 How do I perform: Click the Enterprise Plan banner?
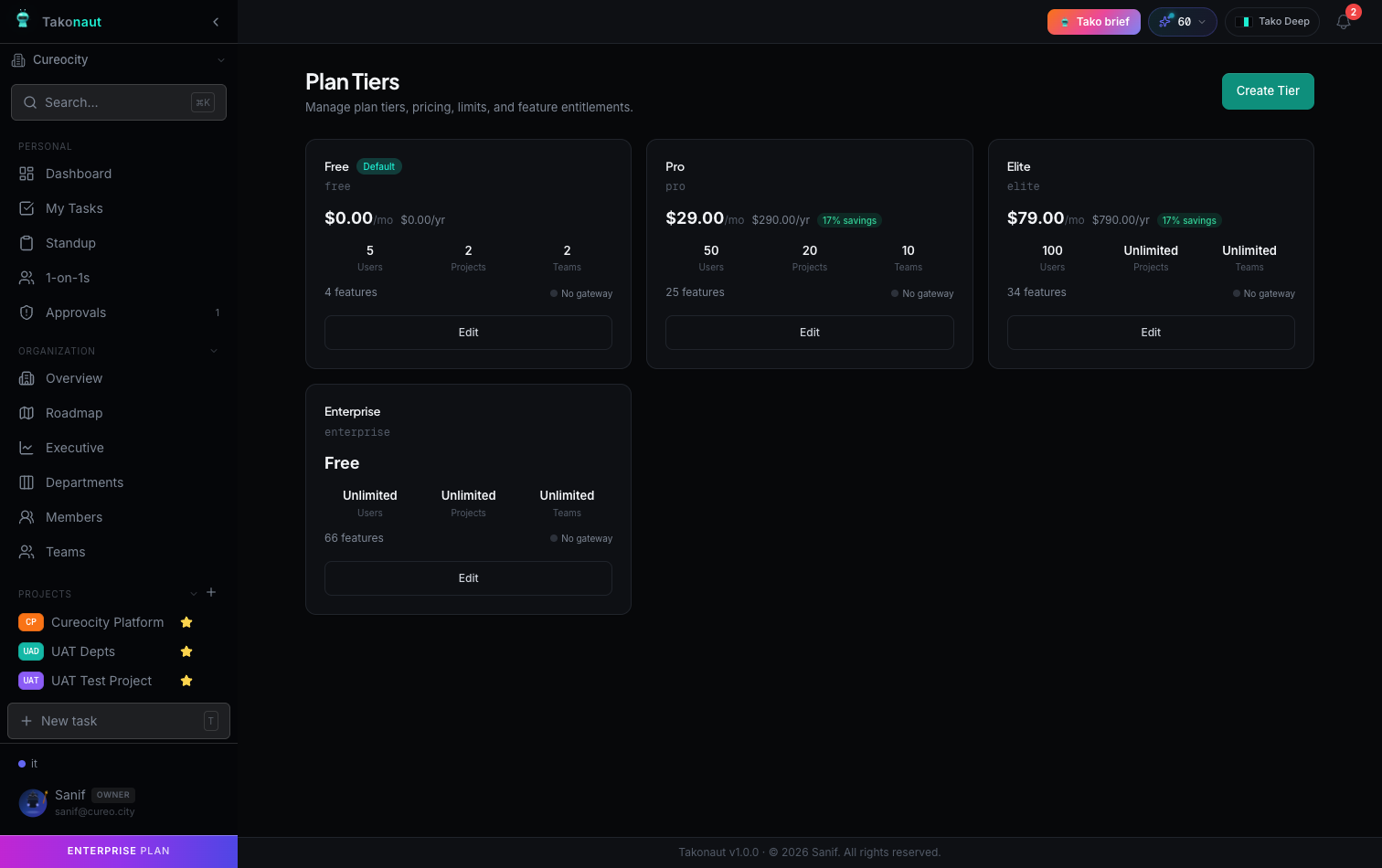119,851
